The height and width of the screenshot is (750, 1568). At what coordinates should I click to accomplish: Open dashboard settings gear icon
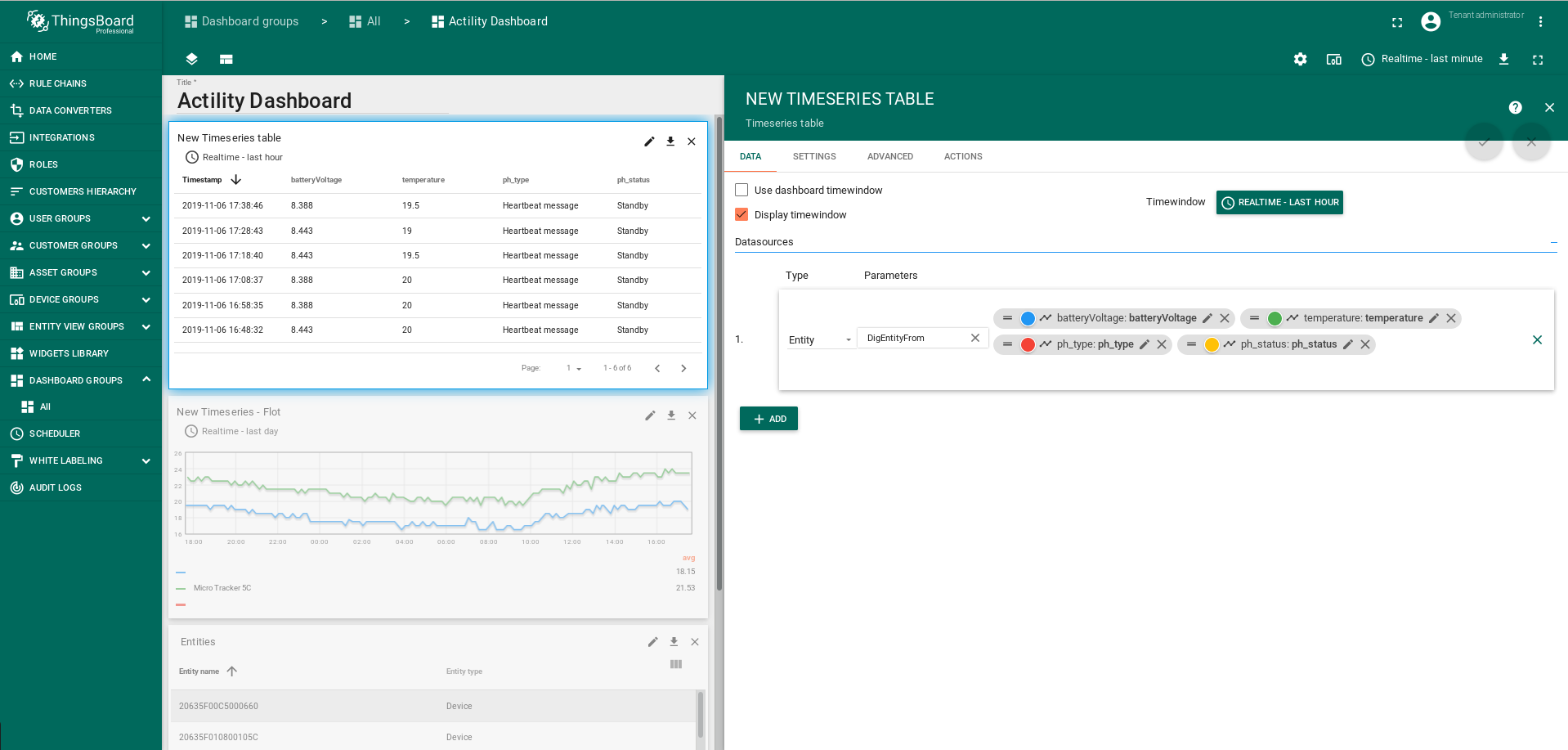1300,59
